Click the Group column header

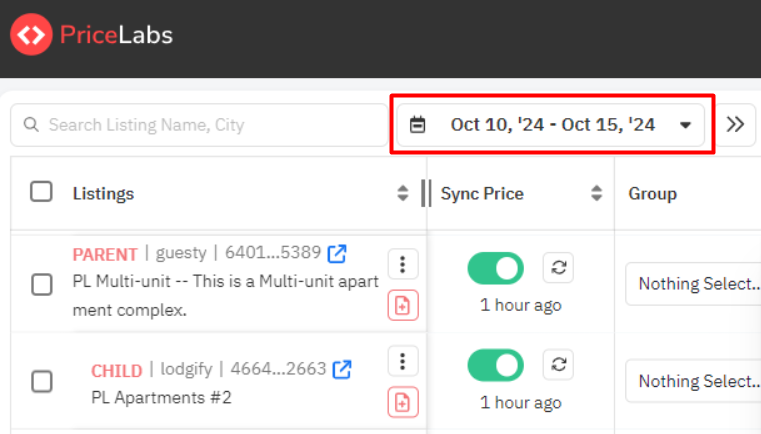pos(652,194)
